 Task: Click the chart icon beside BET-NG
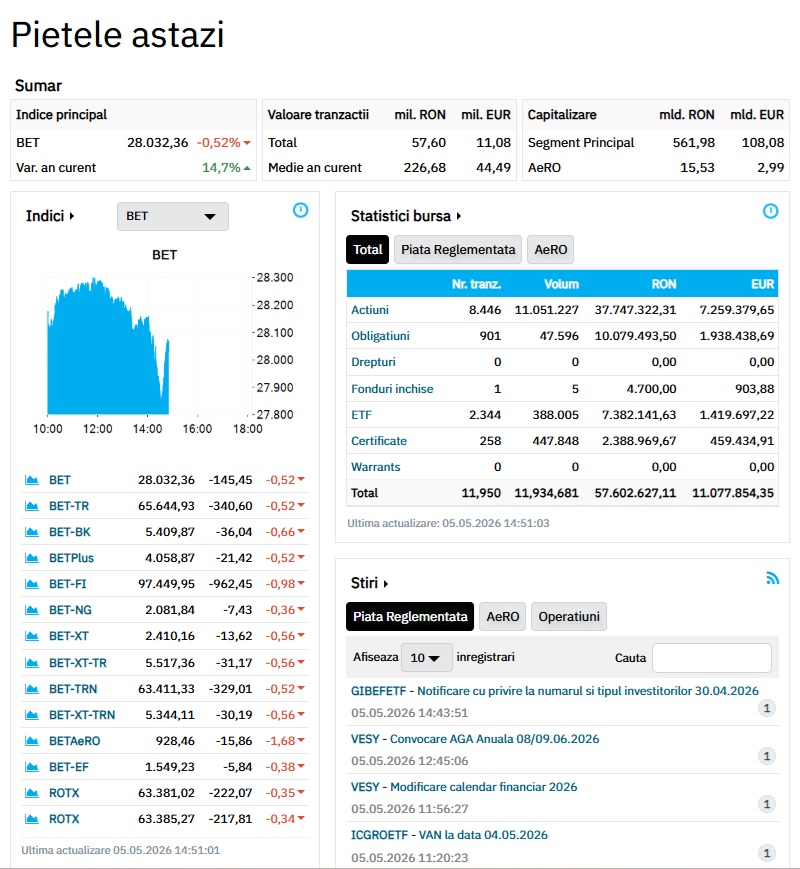point(32,610)
